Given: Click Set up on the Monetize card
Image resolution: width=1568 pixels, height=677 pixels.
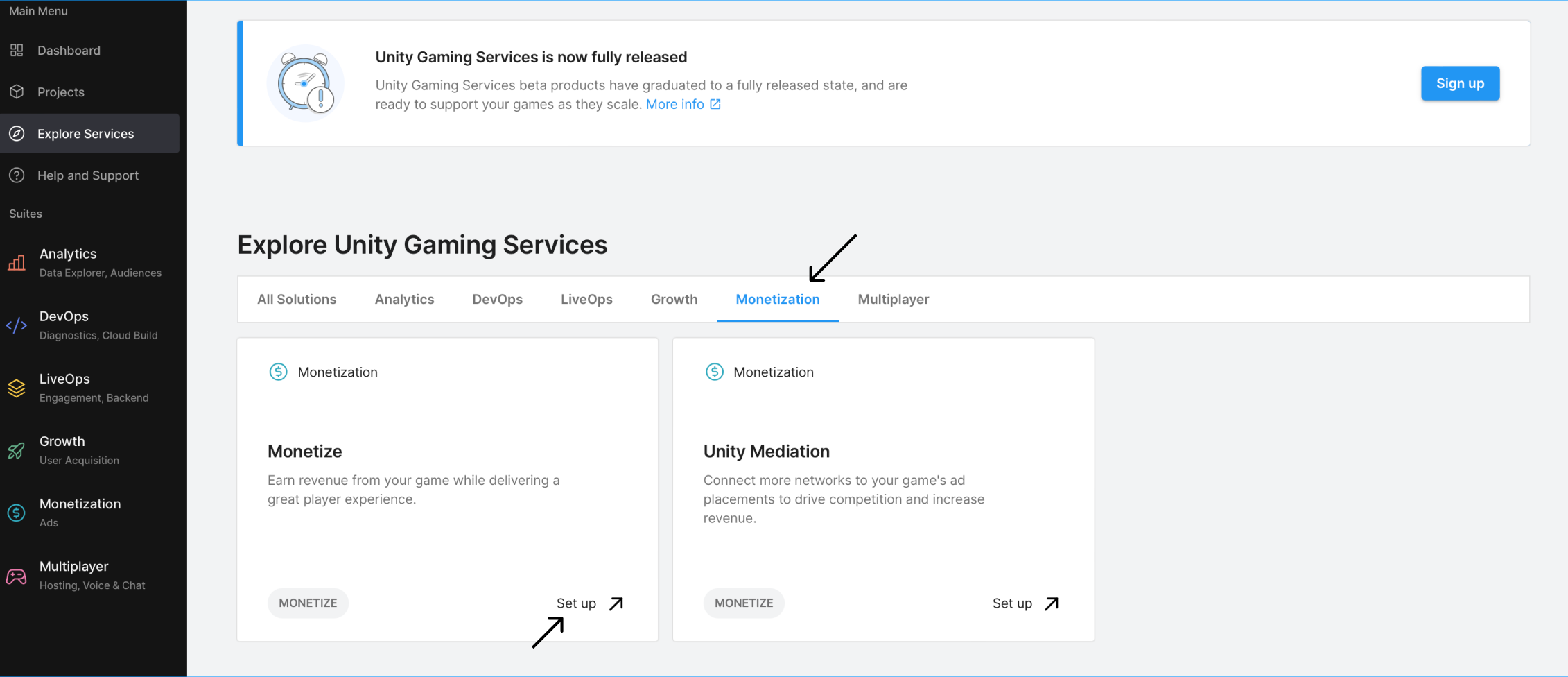Looking at the screenshot, I should 589,603.
